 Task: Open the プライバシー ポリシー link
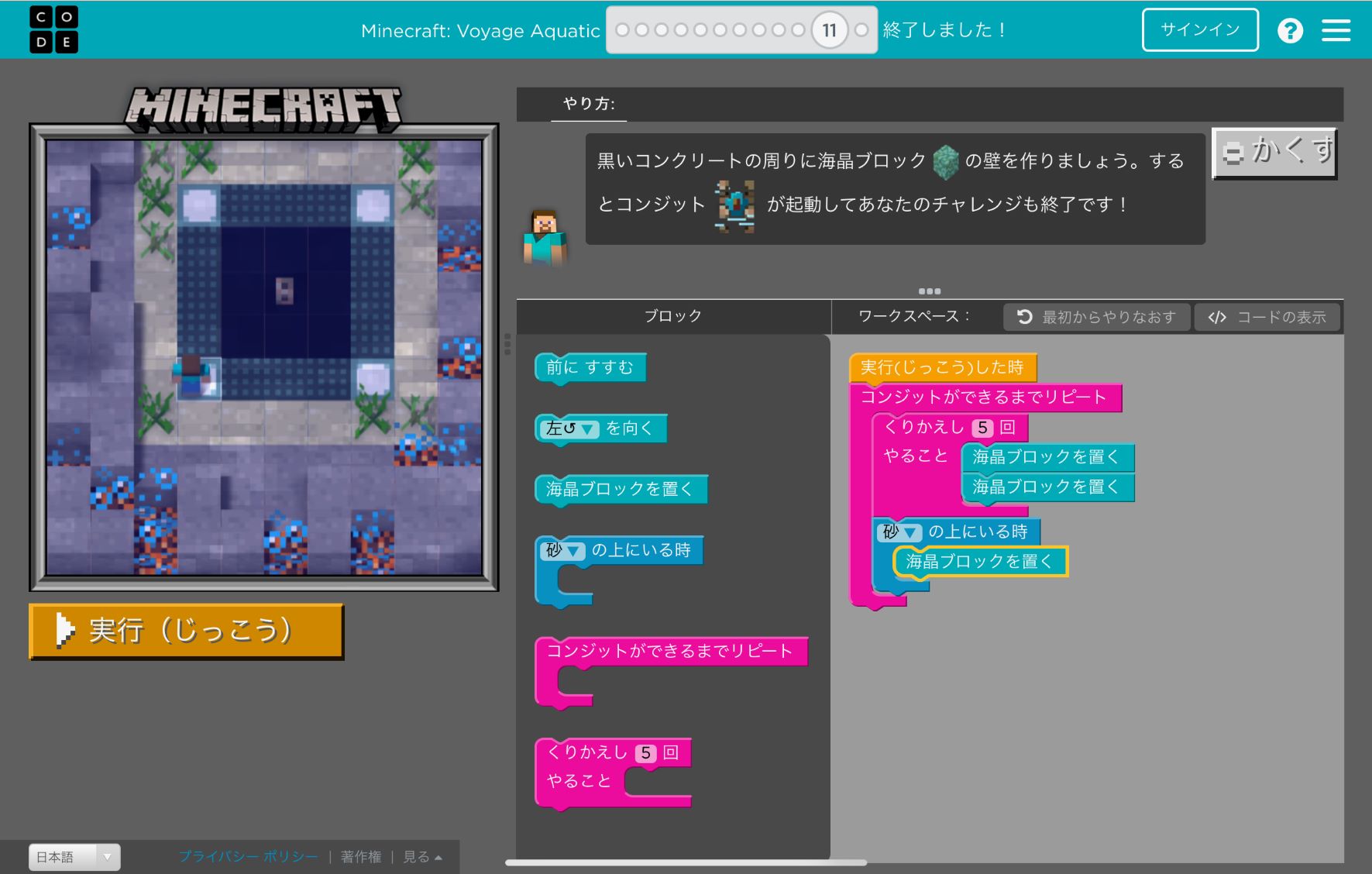249,857
